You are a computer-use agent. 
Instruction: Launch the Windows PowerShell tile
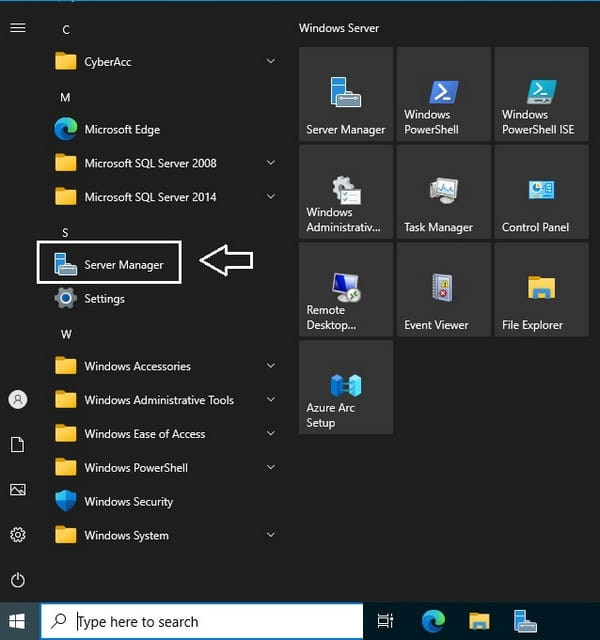[x=443, y=94]
